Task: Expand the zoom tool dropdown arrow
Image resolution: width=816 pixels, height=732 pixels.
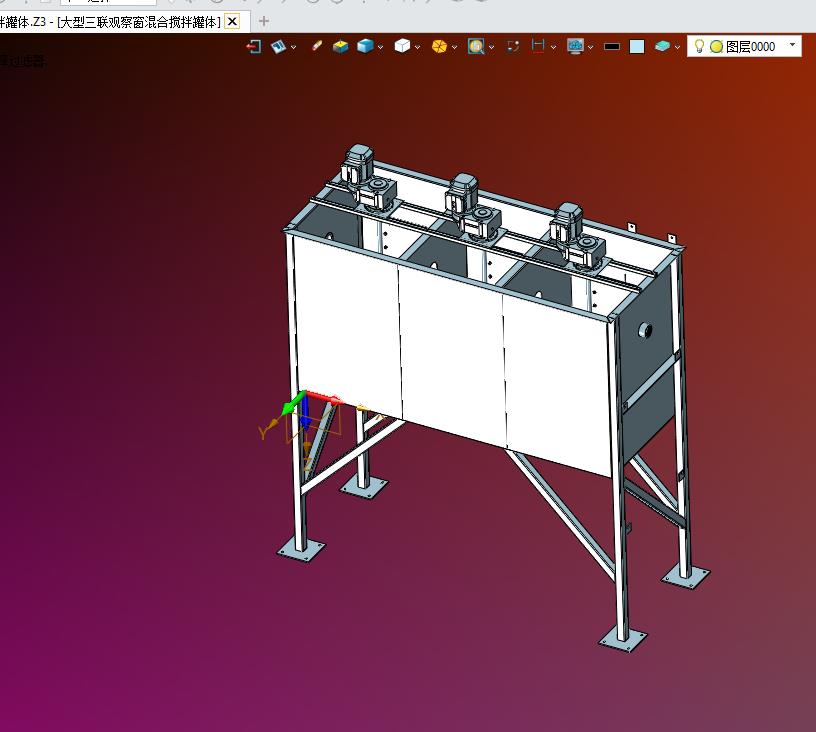Action: coord(491,47)
